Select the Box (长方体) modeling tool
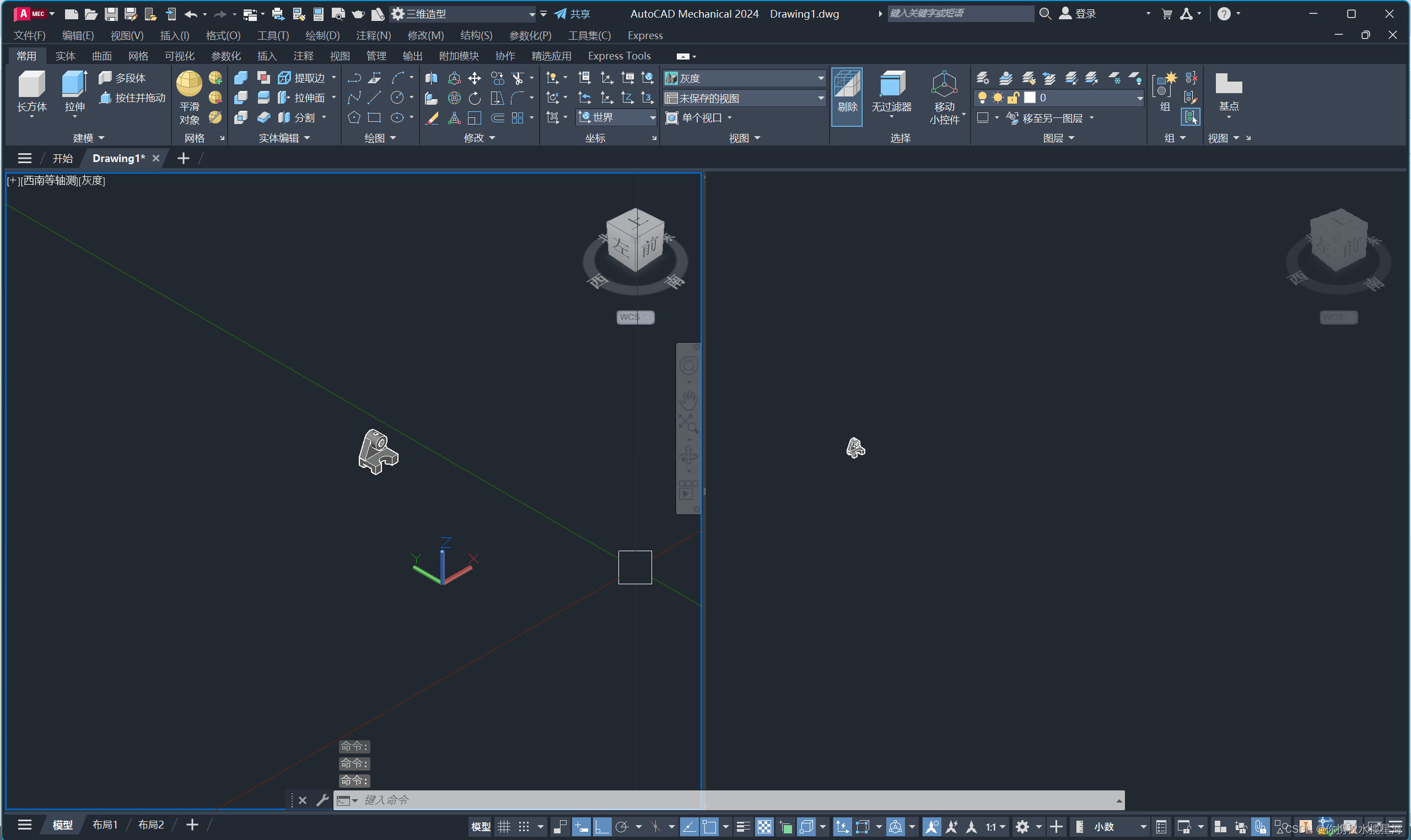This screenshot has width=1411, height=840. coord(32,85)
